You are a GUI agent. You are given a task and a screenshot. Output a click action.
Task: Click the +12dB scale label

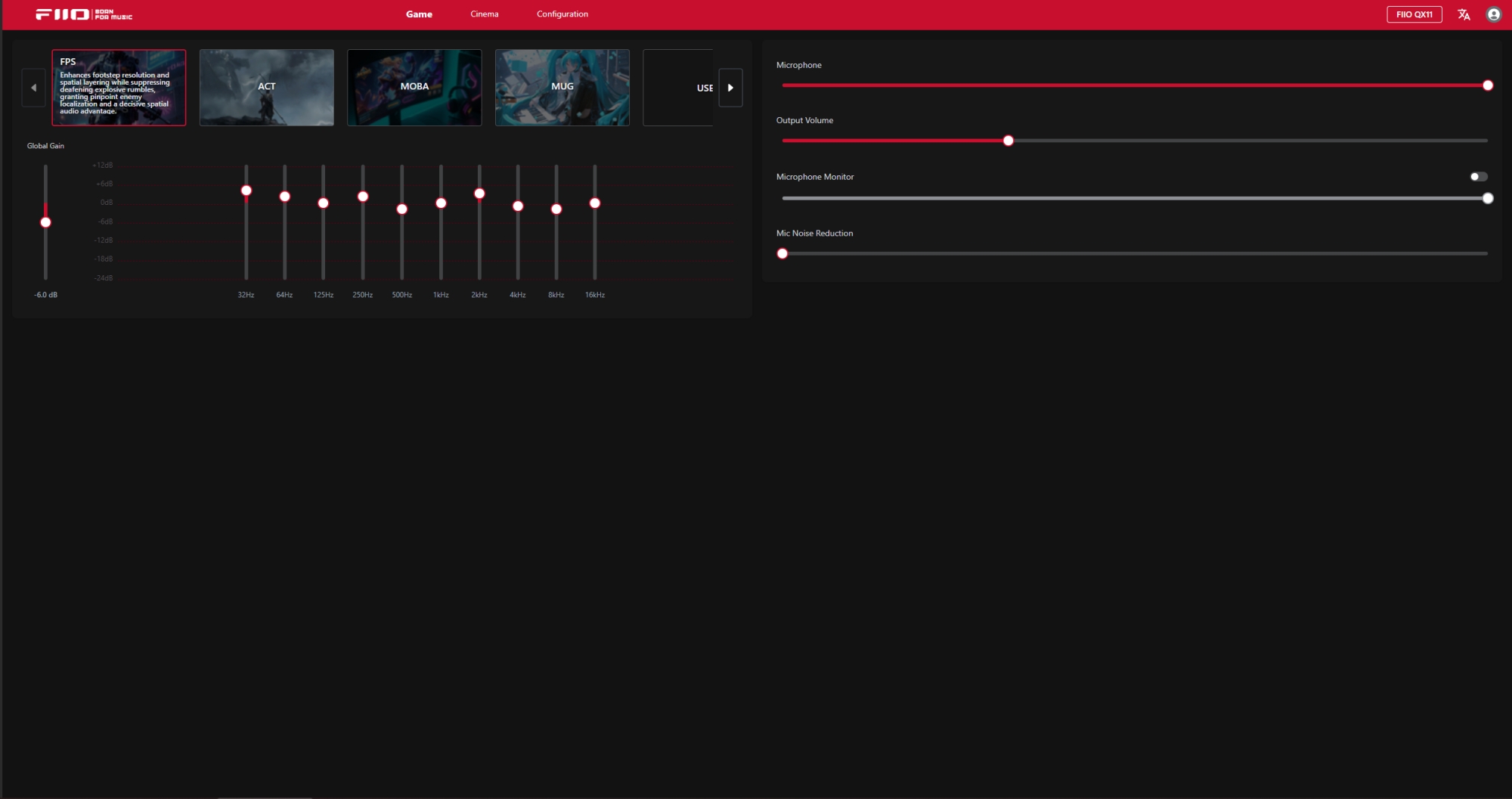tap(103, 165)
